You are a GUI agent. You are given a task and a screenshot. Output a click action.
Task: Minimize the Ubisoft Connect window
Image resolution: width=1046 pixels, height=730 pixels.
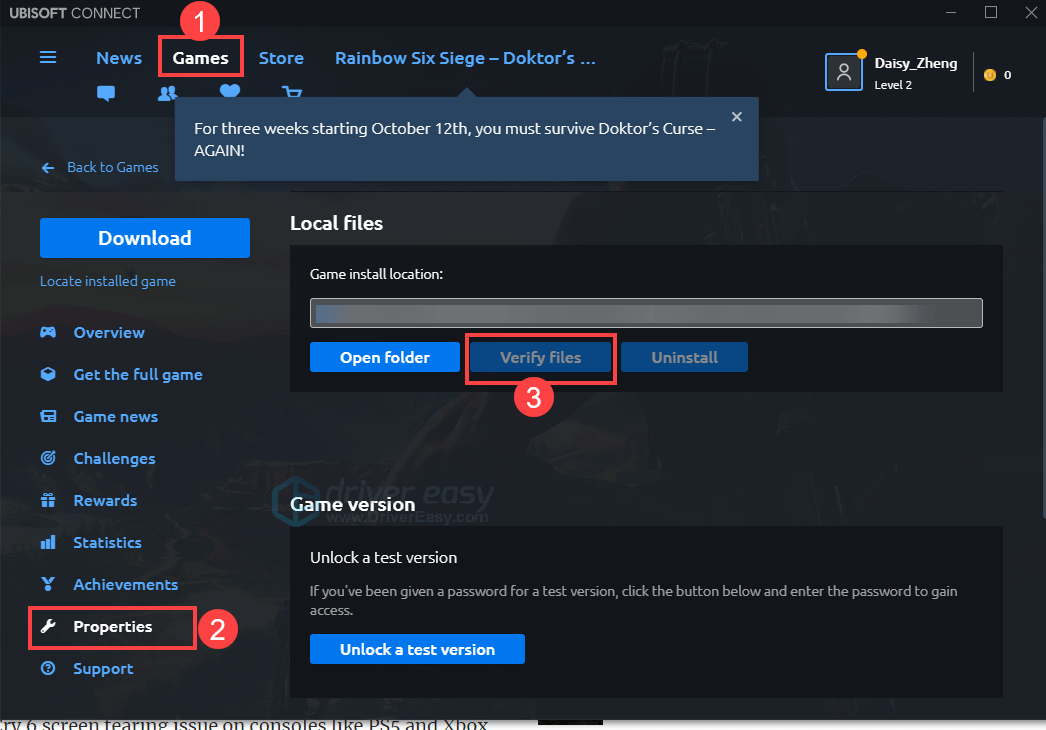[x=951, y=13]
